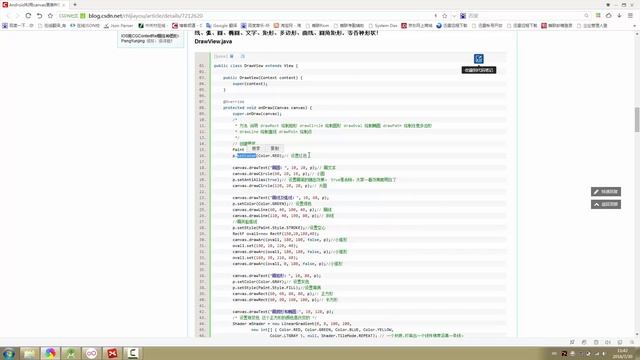Click the browser back arrow
Viewport: 640px width, 360px height.
8,16
